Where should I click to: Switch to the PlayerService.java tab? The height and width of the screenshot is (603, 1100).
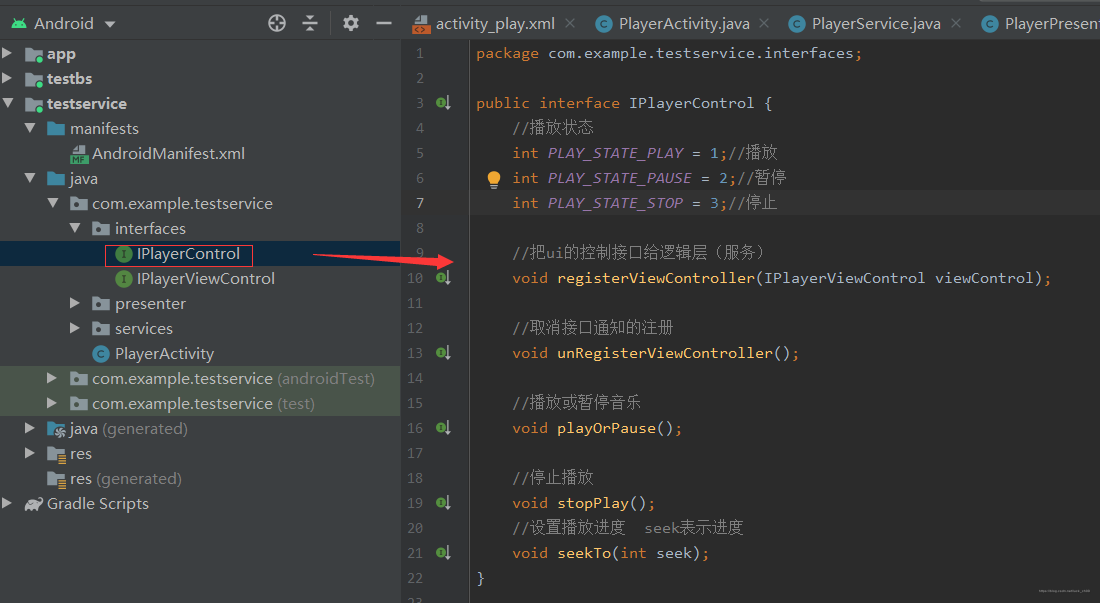876,24
